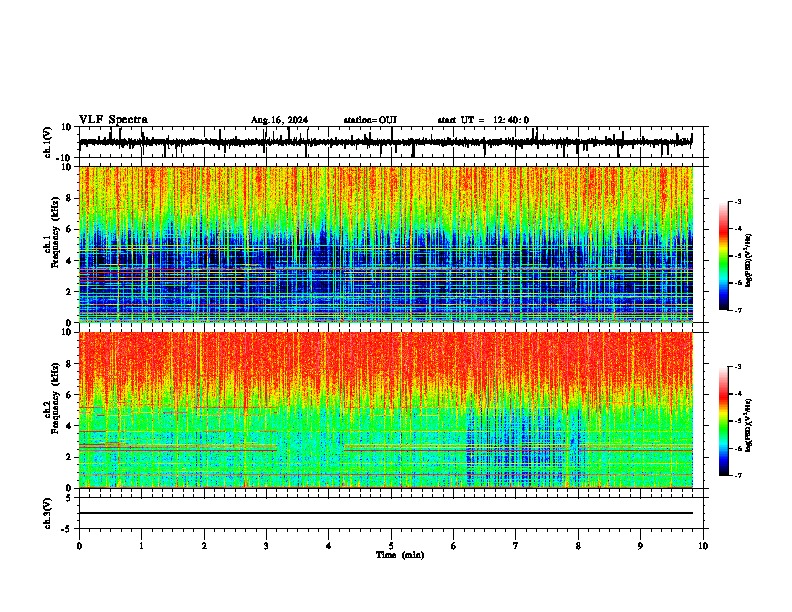Click the 2 kHz tick of ch.2 spectrogram

click(69, 457)
